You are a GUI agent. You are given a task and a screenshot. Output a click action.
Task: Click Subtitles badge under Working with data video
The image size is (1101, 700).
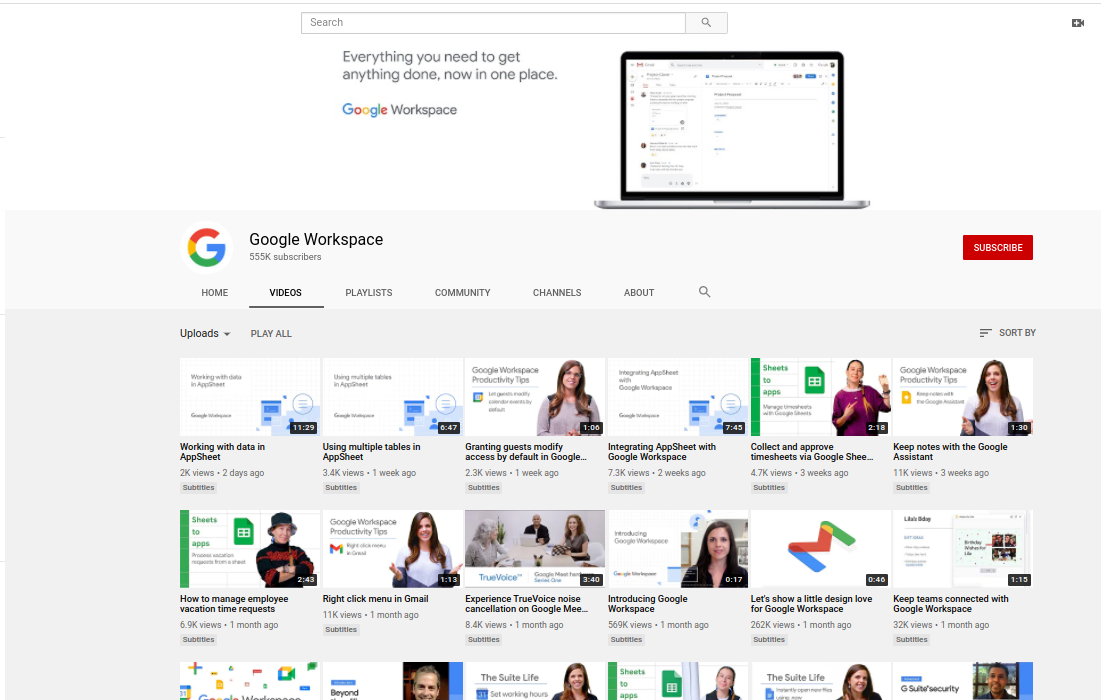[199, 487]
